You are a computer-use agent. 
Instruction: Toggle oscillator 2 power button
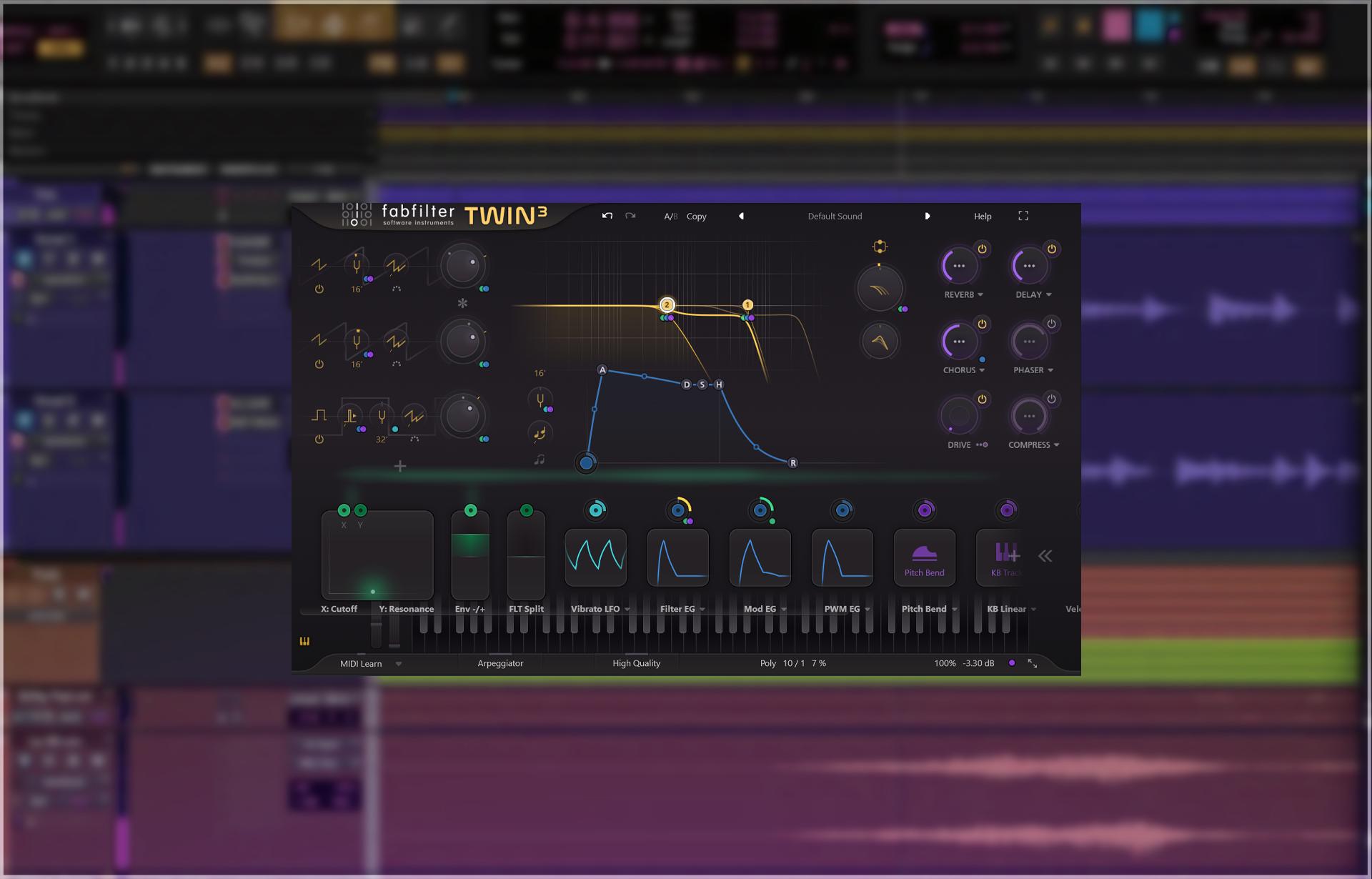pos(319,364)
